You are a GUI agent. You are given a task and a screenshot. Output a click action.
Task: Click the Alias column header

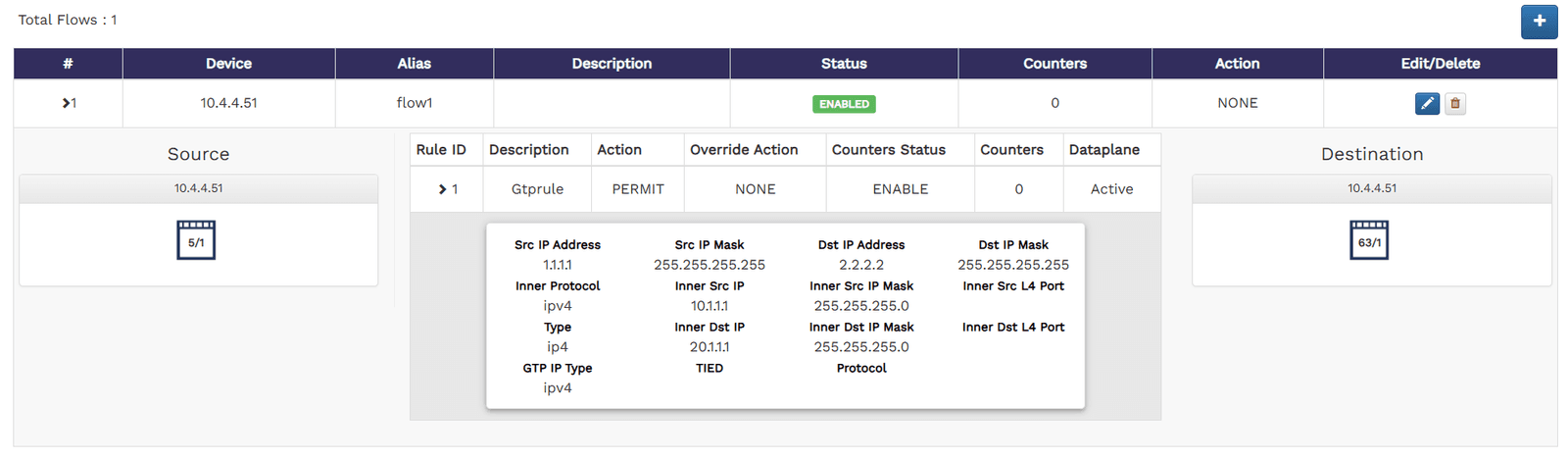pos(414,64)
